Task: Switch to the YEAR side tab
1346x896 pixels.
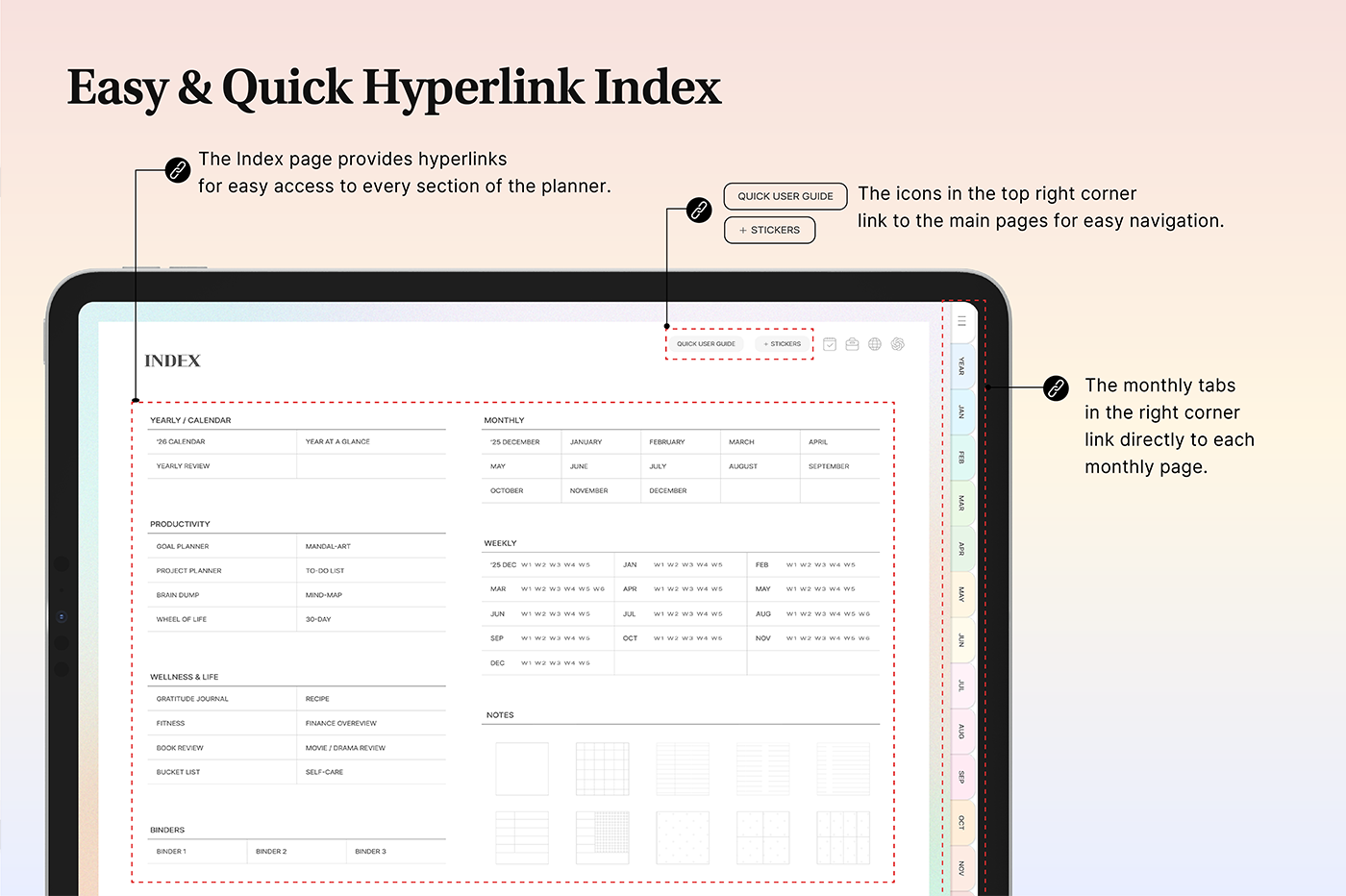Action: pos(961,366)
